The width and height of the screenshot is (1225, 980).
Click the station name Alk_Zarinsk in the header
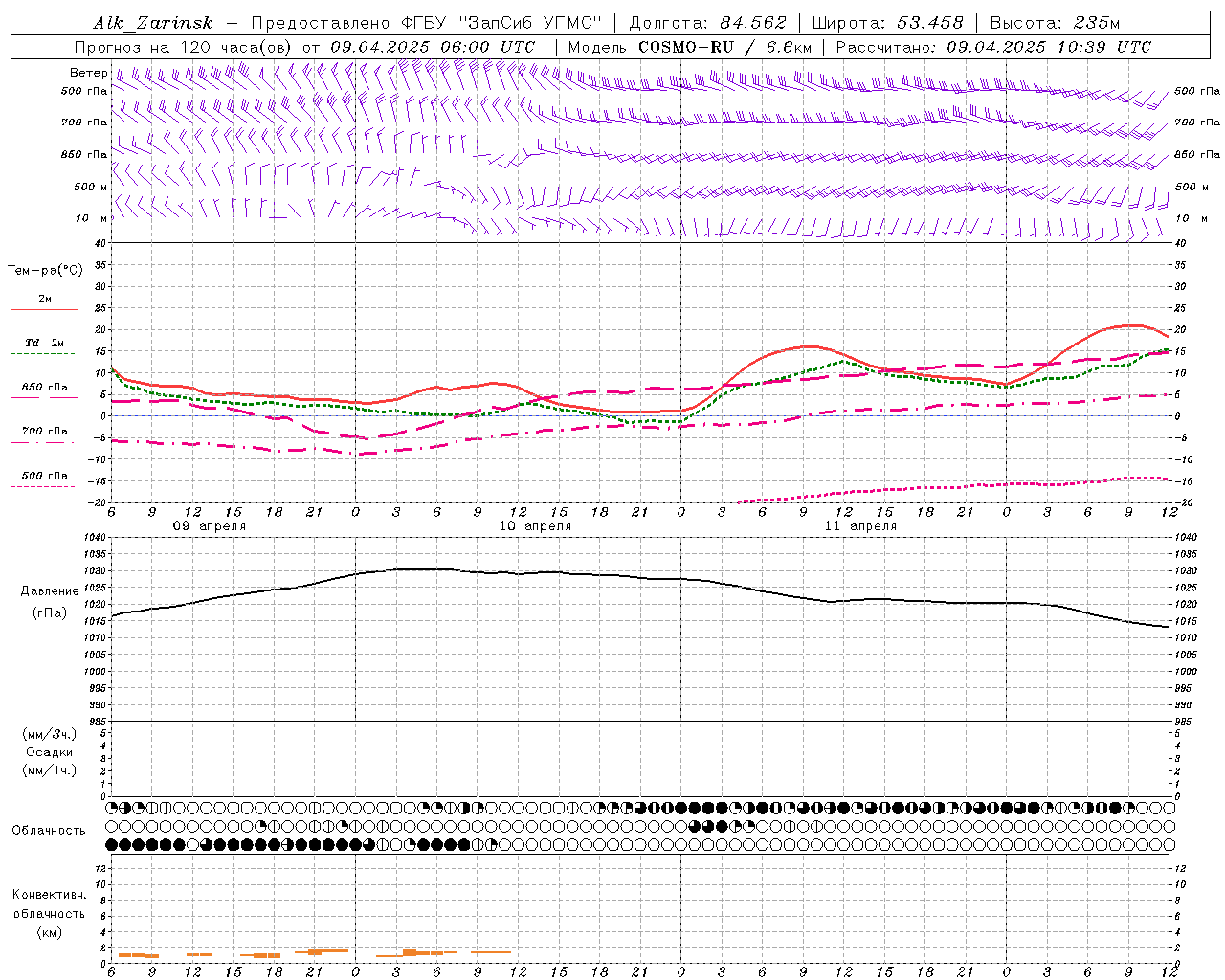[x=153, y=23]
